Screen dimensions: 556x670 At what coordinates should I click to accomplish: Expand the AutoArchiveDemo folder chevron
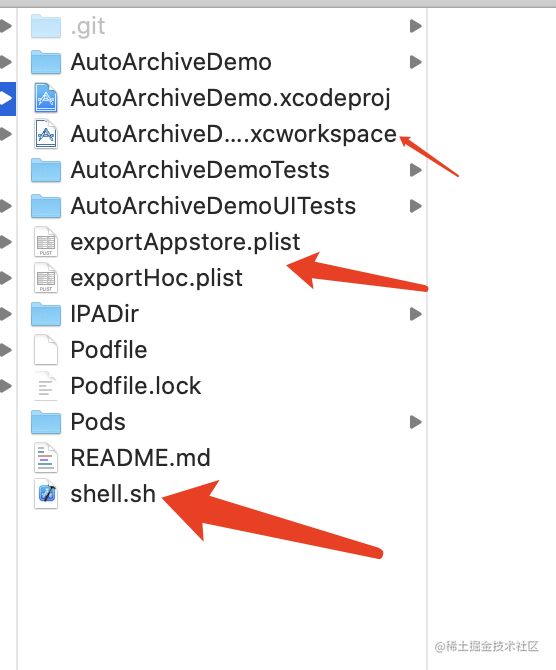pos(415,62)
